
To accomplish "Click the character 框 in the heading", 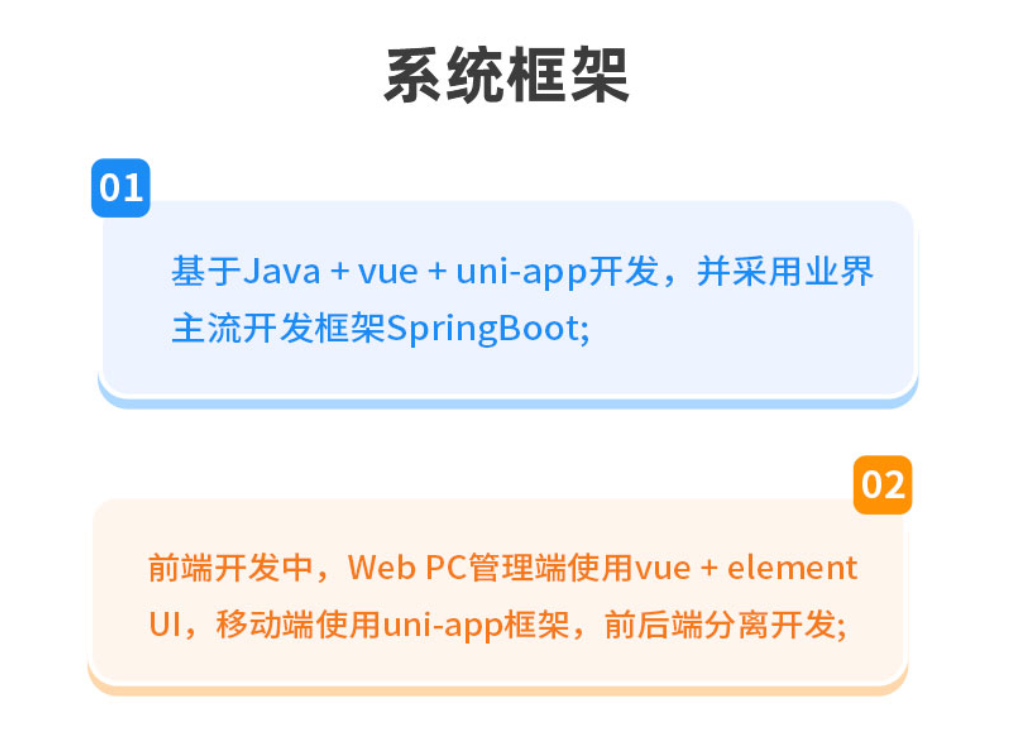I will 537,76.
